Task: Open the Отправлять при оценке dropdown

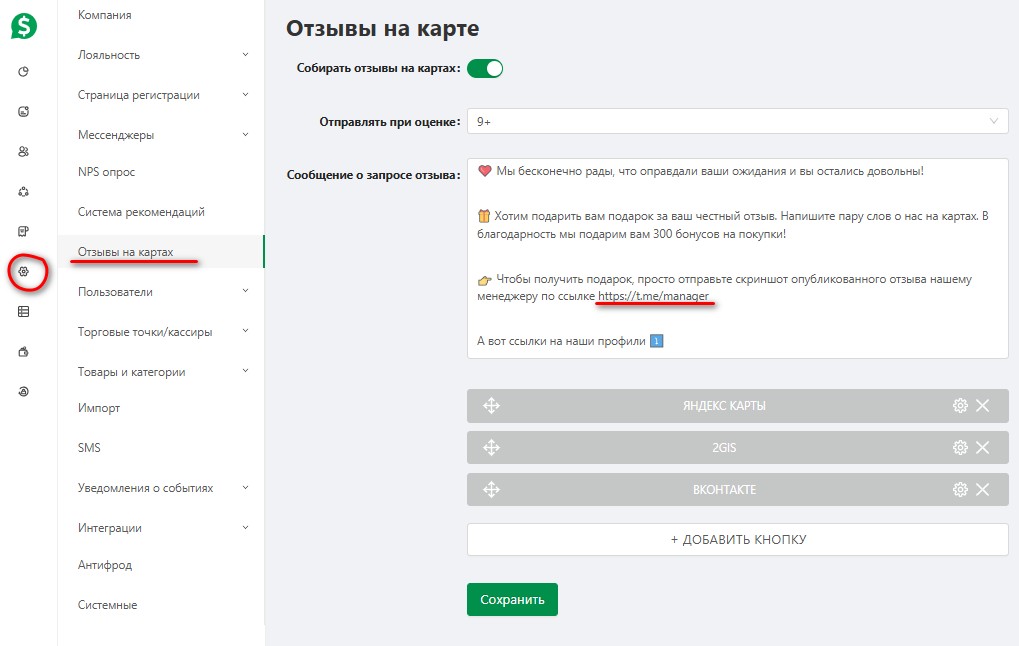Action: pos(738,122)
